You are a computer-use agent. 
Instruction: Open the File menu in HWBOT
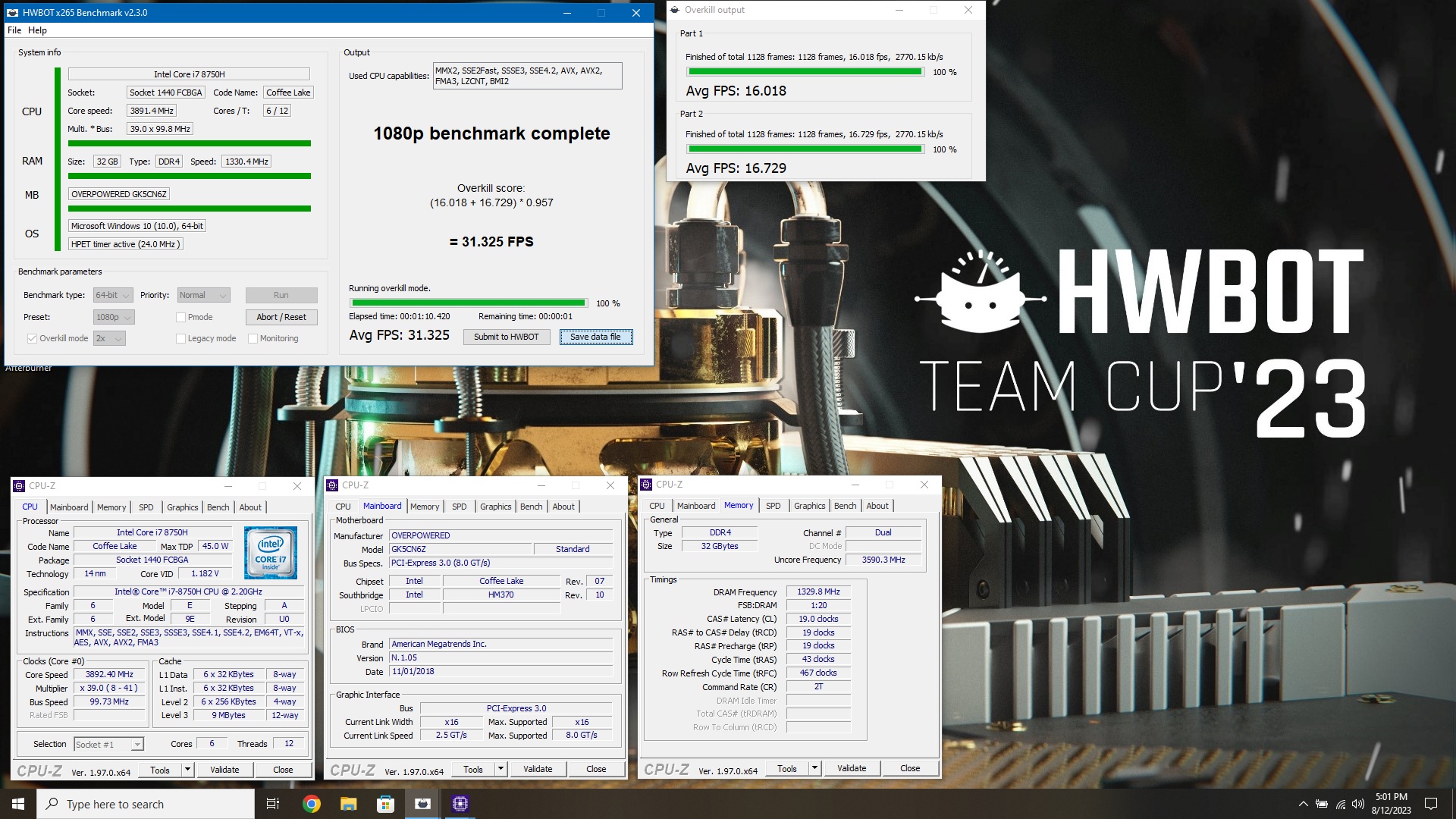tap(14, 30)
